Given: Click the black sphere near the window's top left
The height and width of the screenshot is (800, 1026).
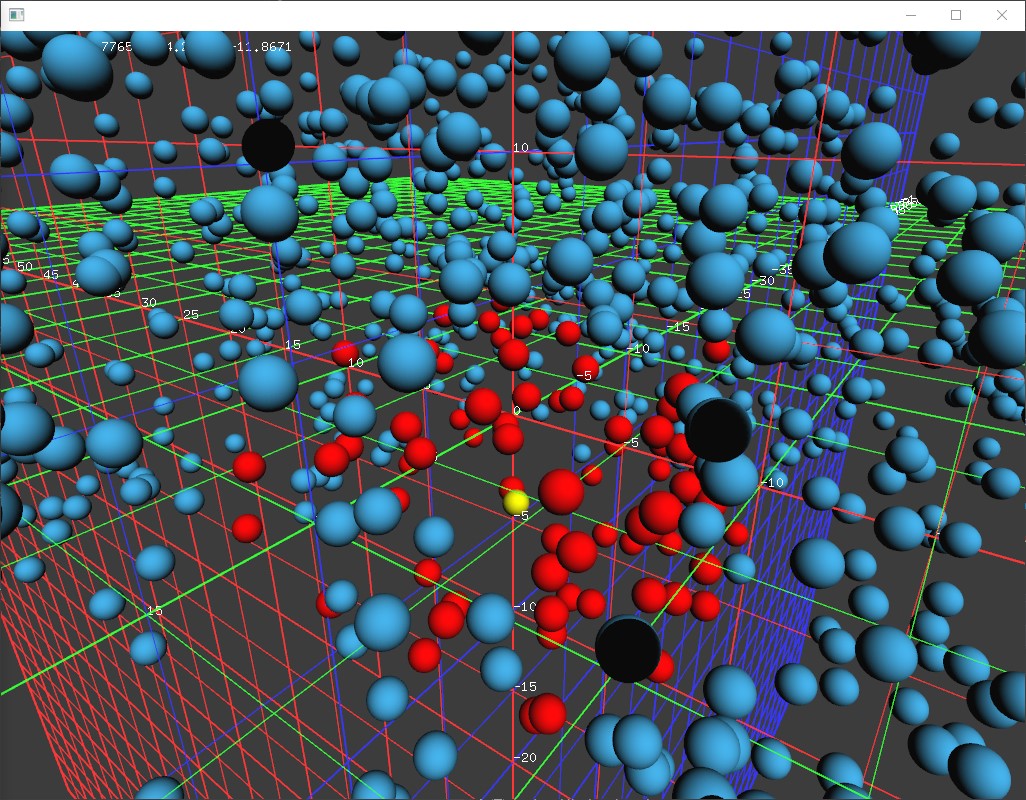Looking at the screenshot, I should [268, 145].
